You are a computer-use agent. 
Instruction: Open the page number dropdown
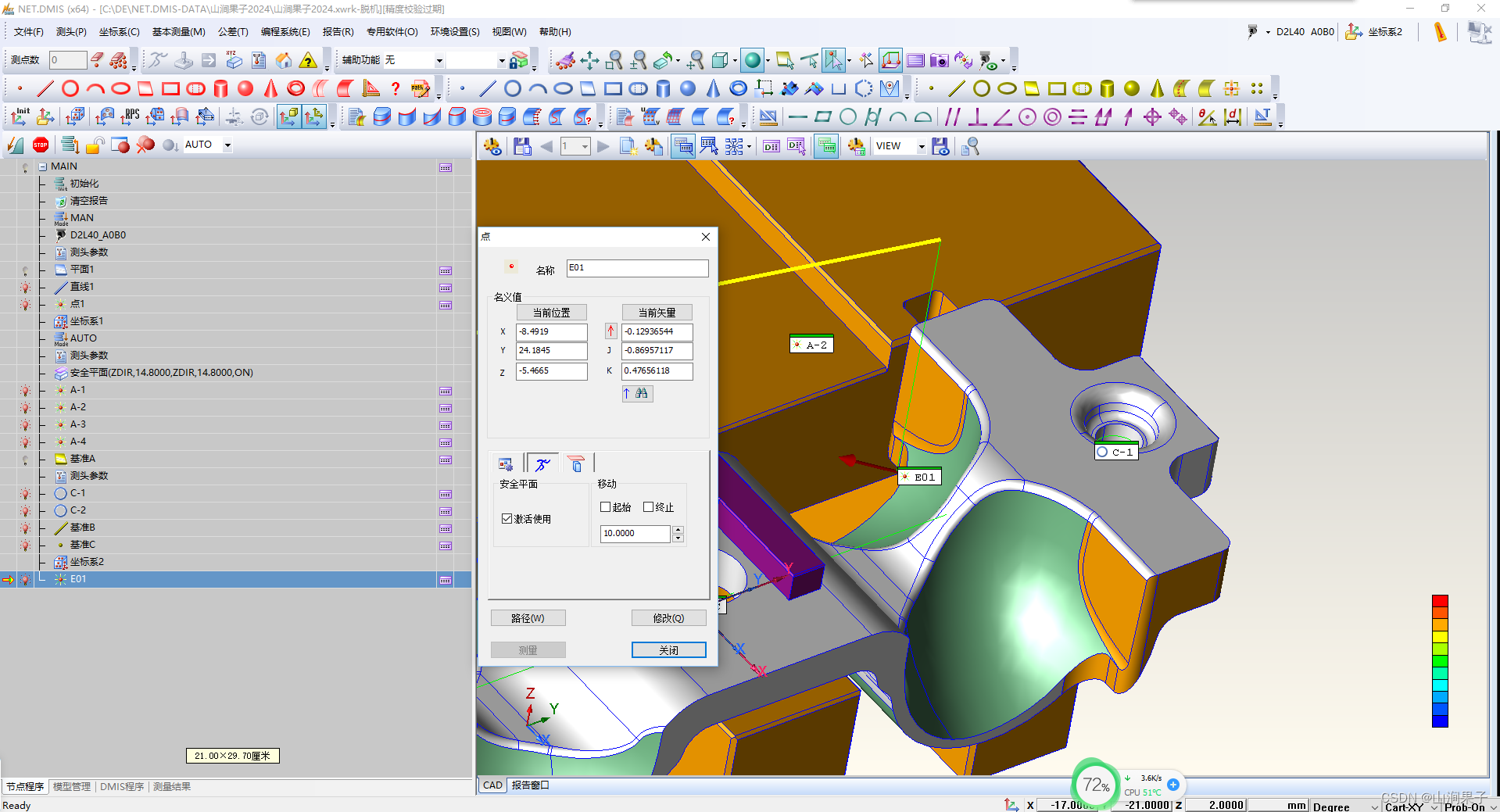[x=584, y=146]
